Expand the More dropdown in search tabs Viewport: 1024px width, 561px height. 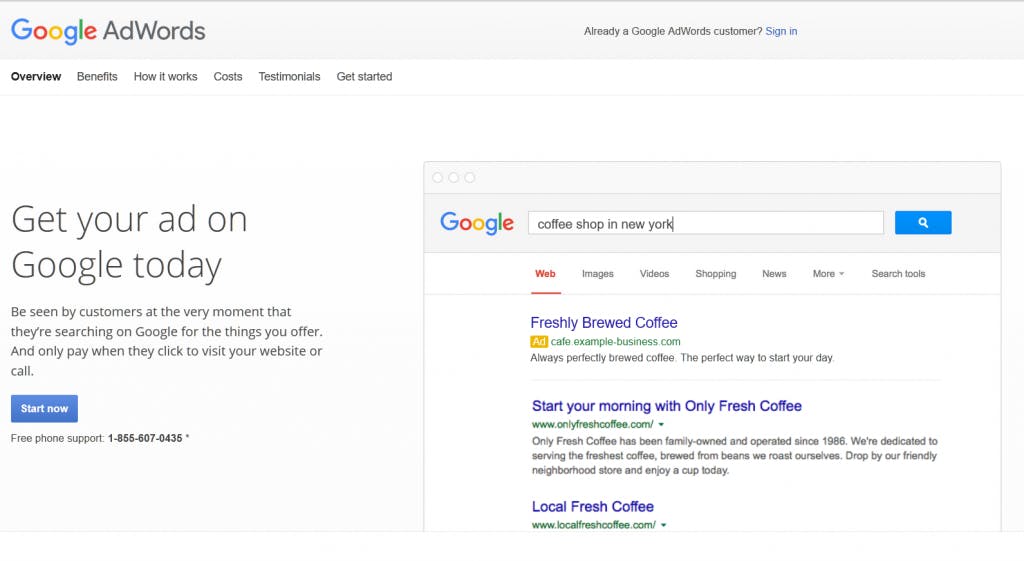(x=828, y=274)
